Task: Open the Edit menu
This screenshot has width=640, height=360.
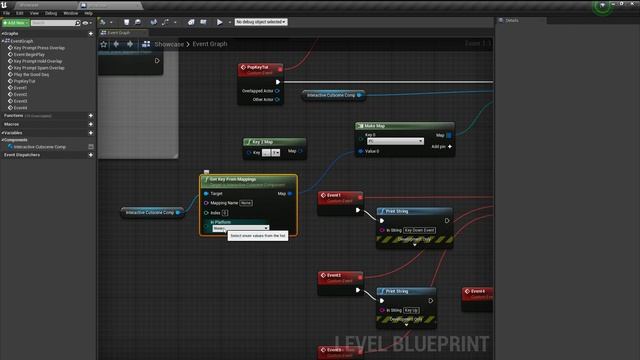Action: [x=20, y=13]
